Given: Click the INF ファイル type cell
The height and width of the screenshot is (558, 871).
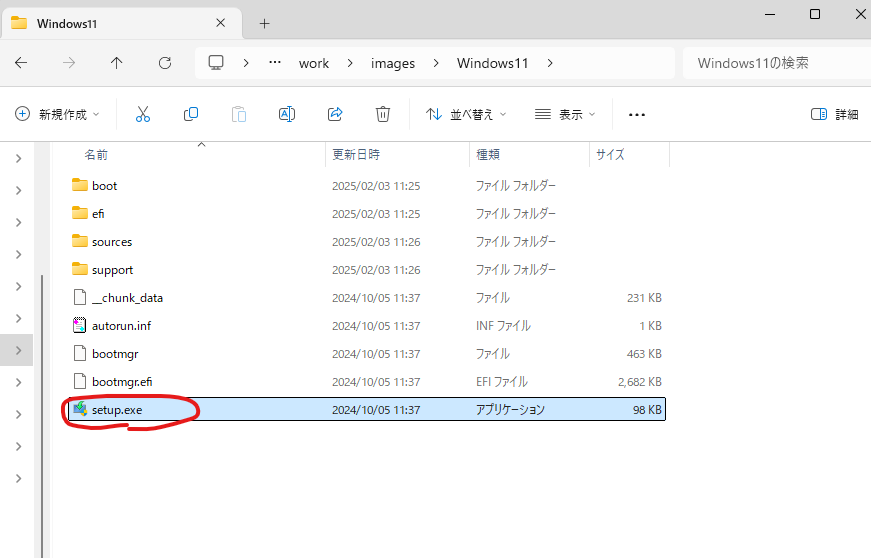Looking at the screenshot, I should (503, 326).
